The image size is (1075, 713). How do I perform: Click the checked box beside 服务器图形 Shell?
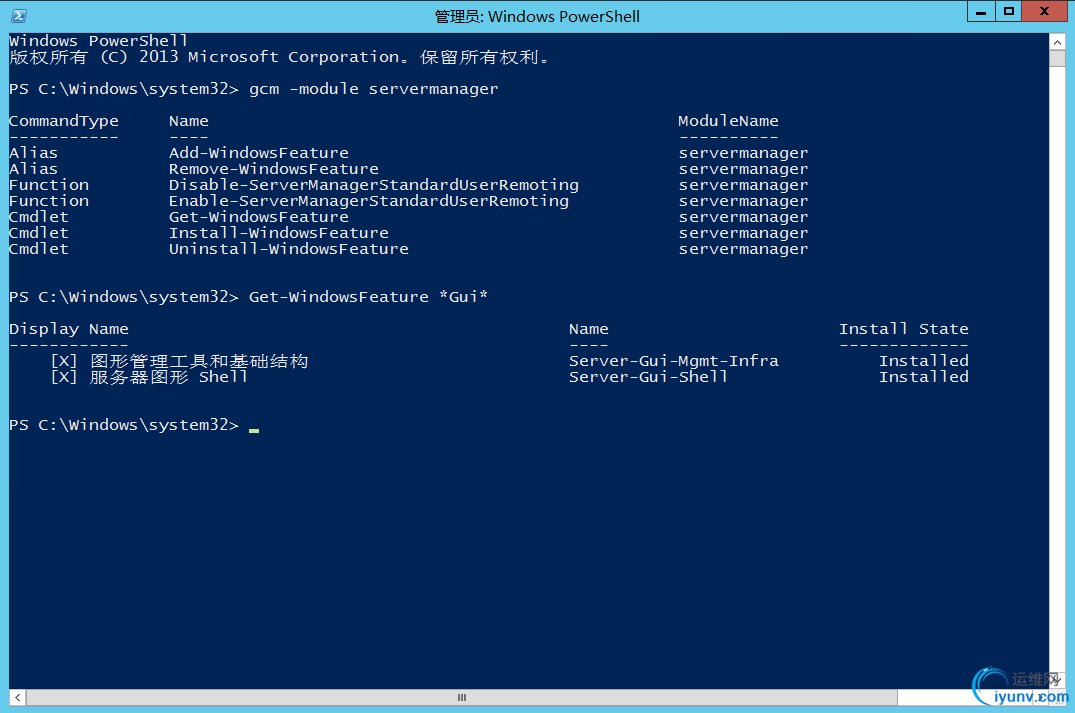(x=63, y=377)
